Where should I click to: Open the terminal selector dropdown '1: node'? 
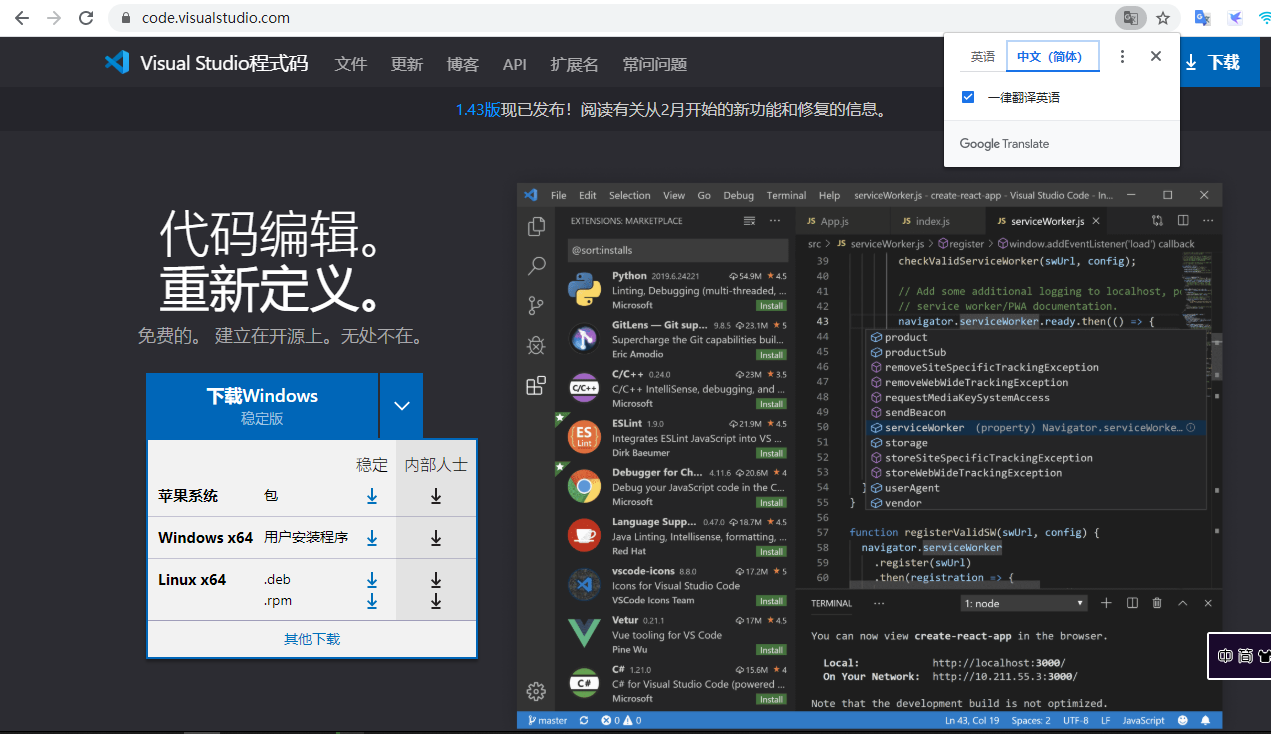[1024, 603]
